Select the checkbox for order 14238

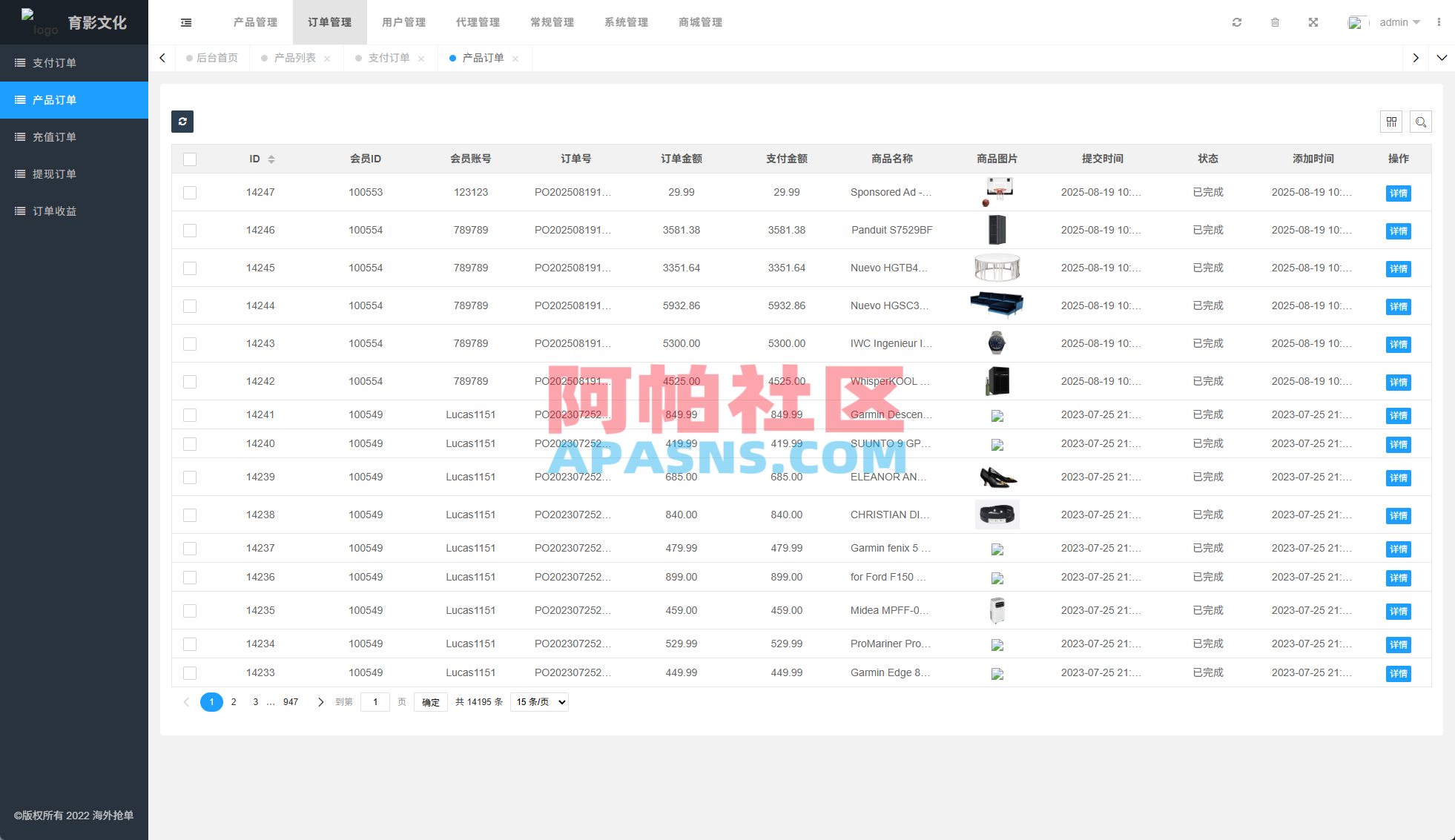coord(190,515)
